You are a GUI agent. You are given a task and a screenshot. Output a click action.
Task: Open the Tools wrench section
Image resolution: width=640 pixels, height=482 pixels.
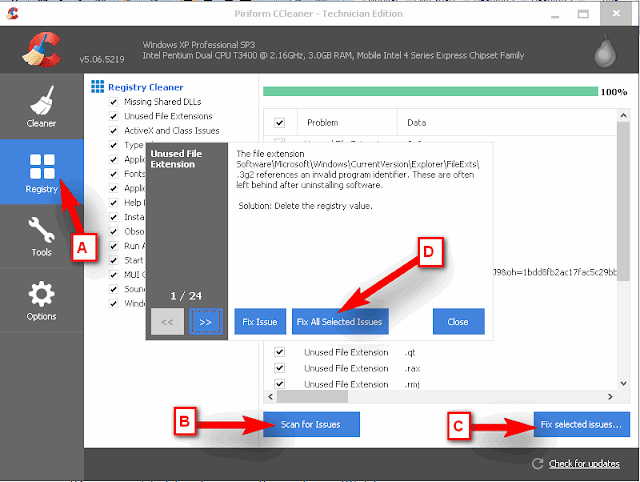pyautogui.click(x=41, y=236)
